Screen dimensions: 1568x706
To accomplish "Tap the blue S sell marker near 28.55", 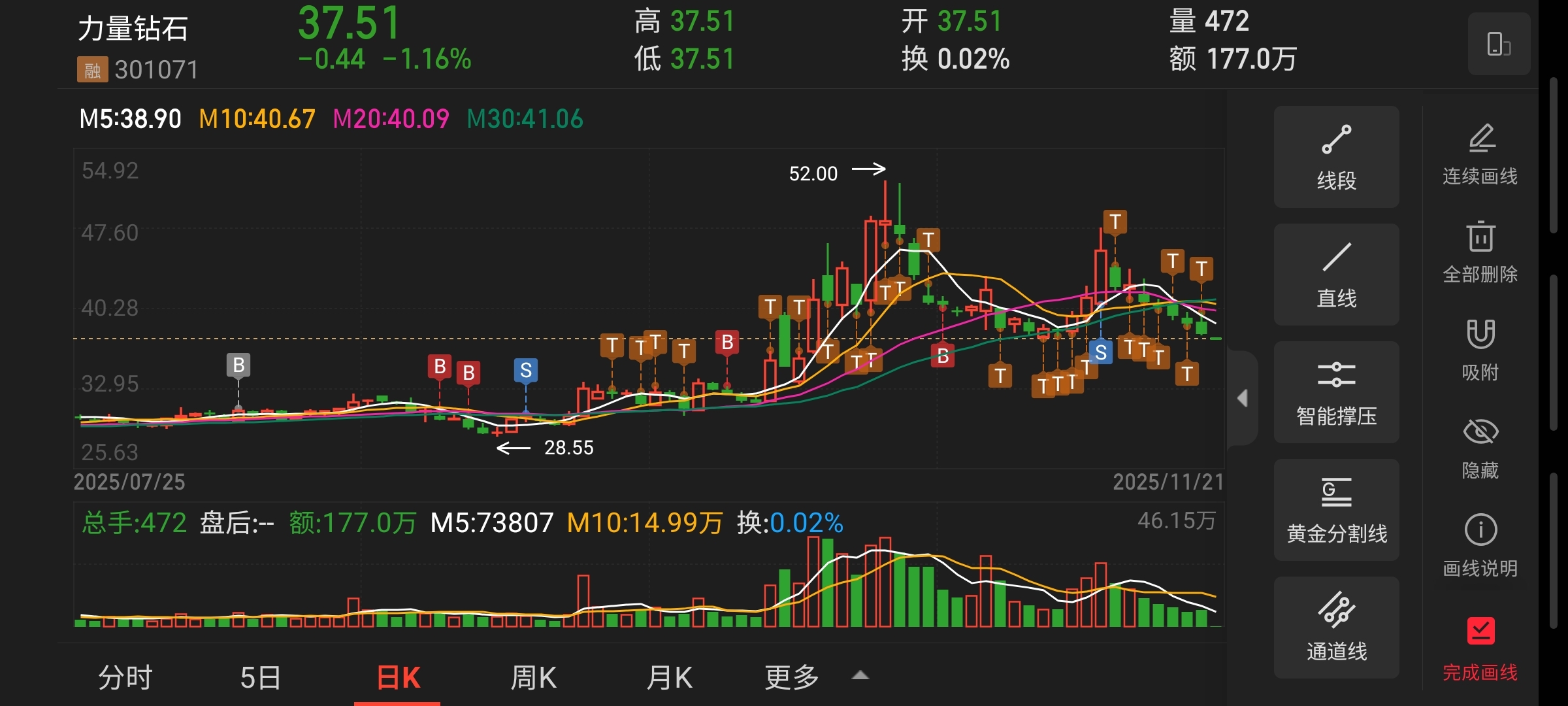I will pyautogui.click(x=526, y=371).
